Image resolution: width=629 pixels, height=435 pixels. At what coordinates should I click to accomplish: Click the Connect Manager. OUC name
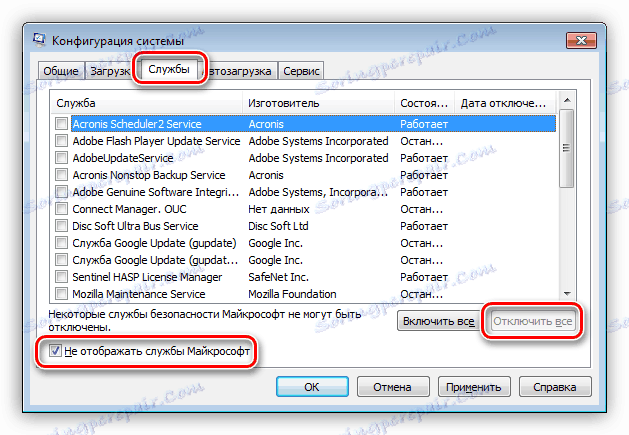pos(129,209)
